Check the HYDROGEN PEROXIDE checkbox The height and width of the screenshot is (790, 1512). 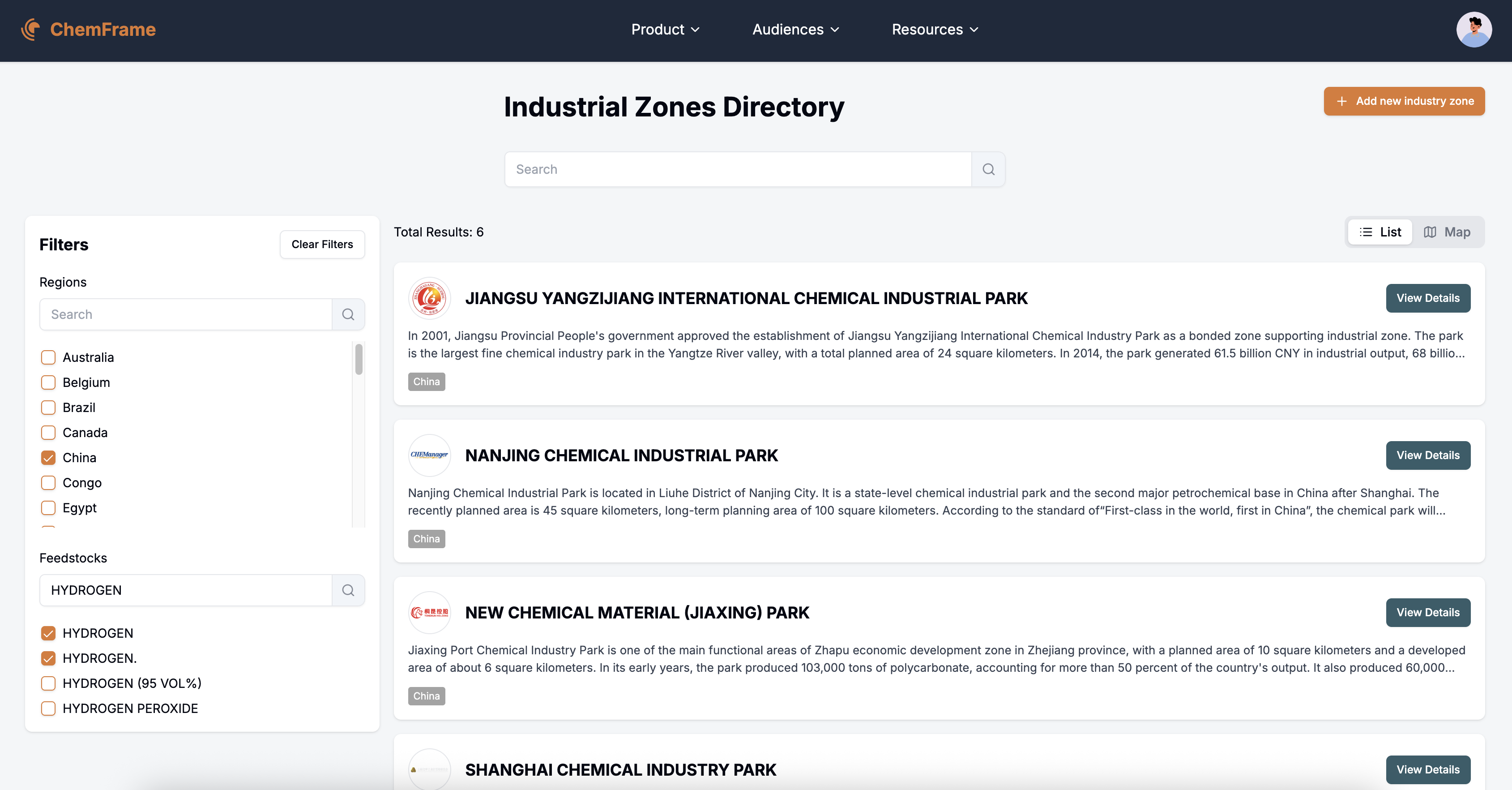[x=48, y=708]
